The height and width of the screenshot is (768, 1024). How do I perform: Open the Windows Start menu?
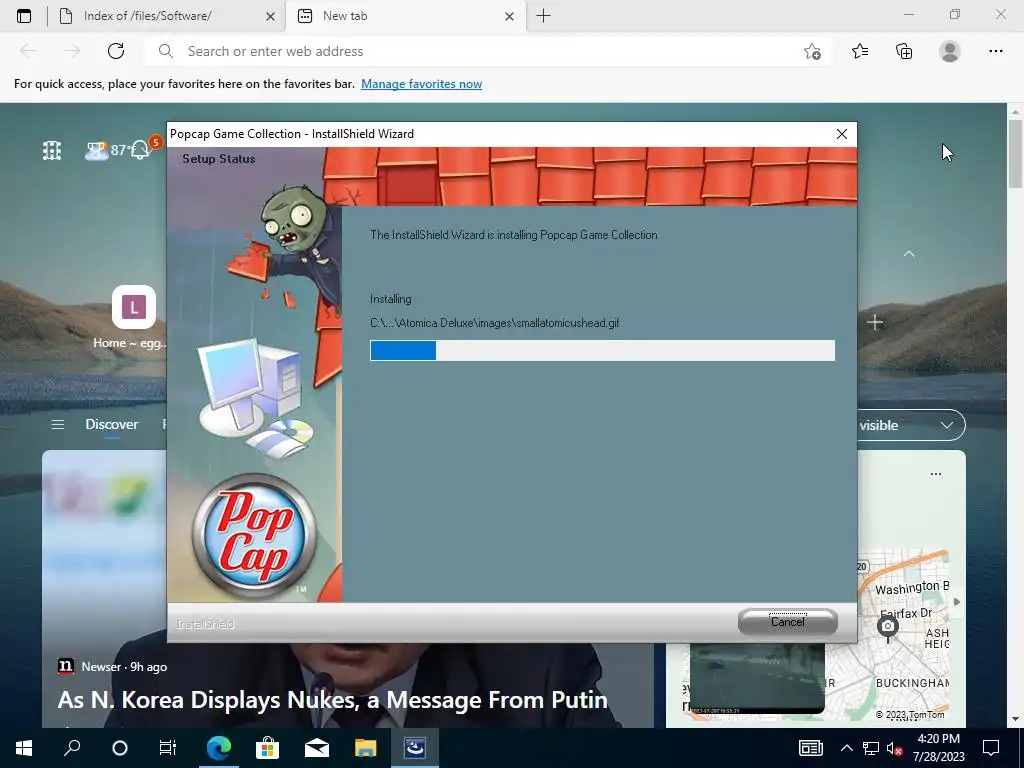[x=24, y=748]
